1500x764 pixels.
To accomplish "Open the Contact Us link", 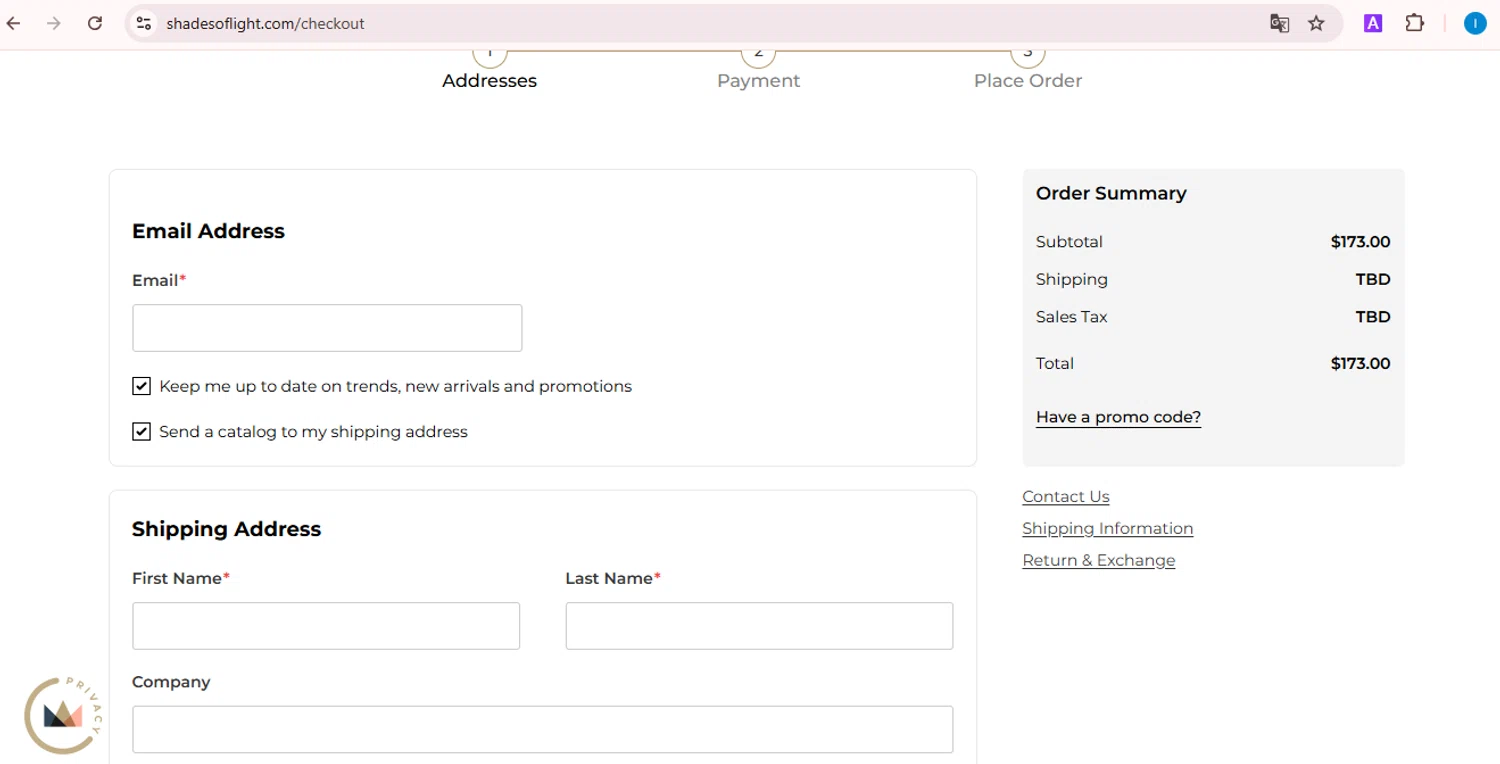I will 1065,497.
